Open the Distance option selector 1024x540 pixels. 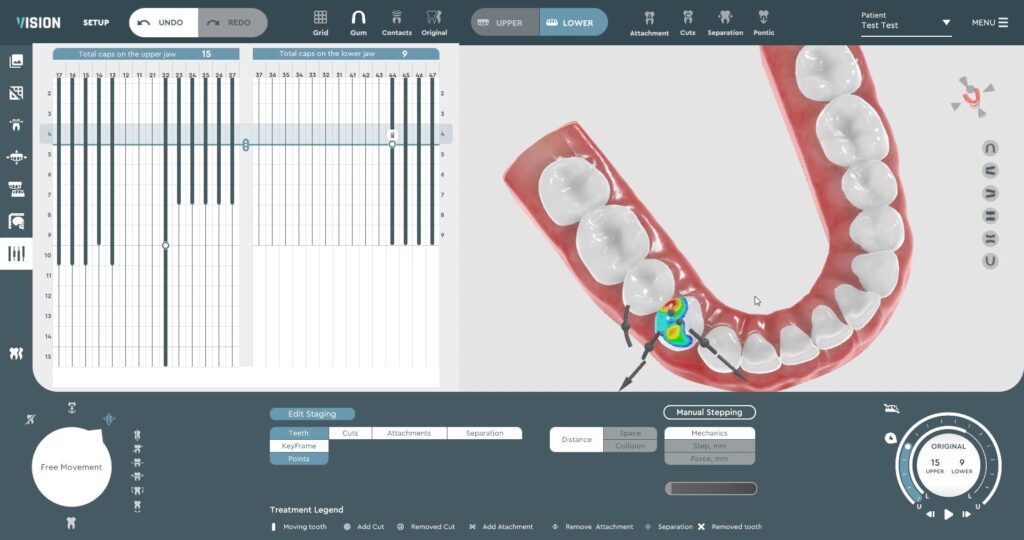click(x=577, y=439)
